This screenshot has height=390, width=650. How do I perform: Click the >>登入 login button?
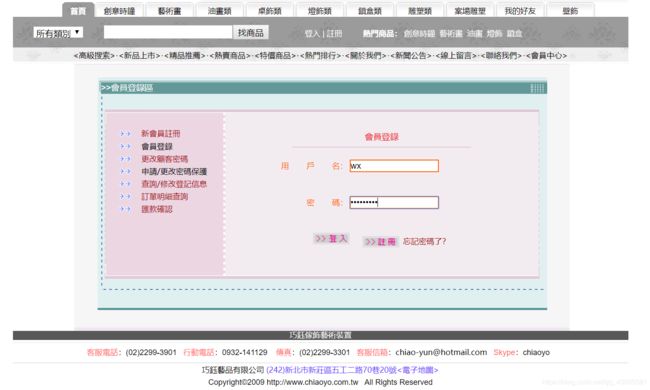331,238
